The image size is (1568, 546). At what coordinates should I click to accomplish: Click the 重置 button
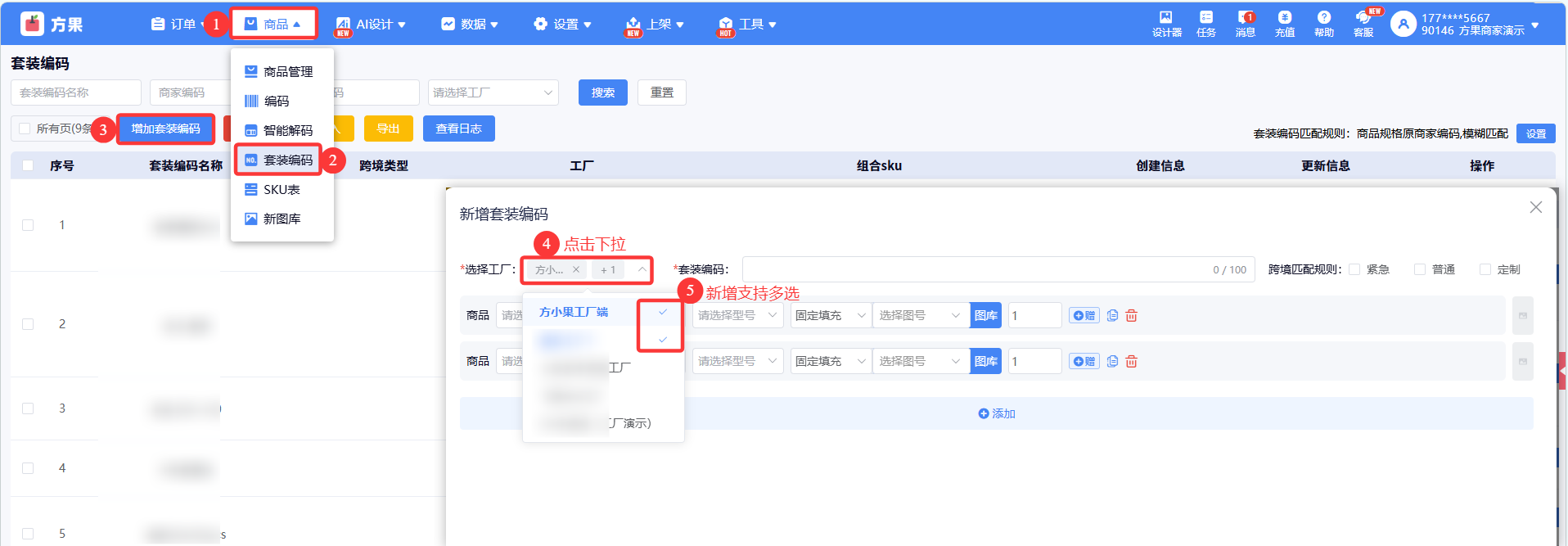(x=662, y=93)
